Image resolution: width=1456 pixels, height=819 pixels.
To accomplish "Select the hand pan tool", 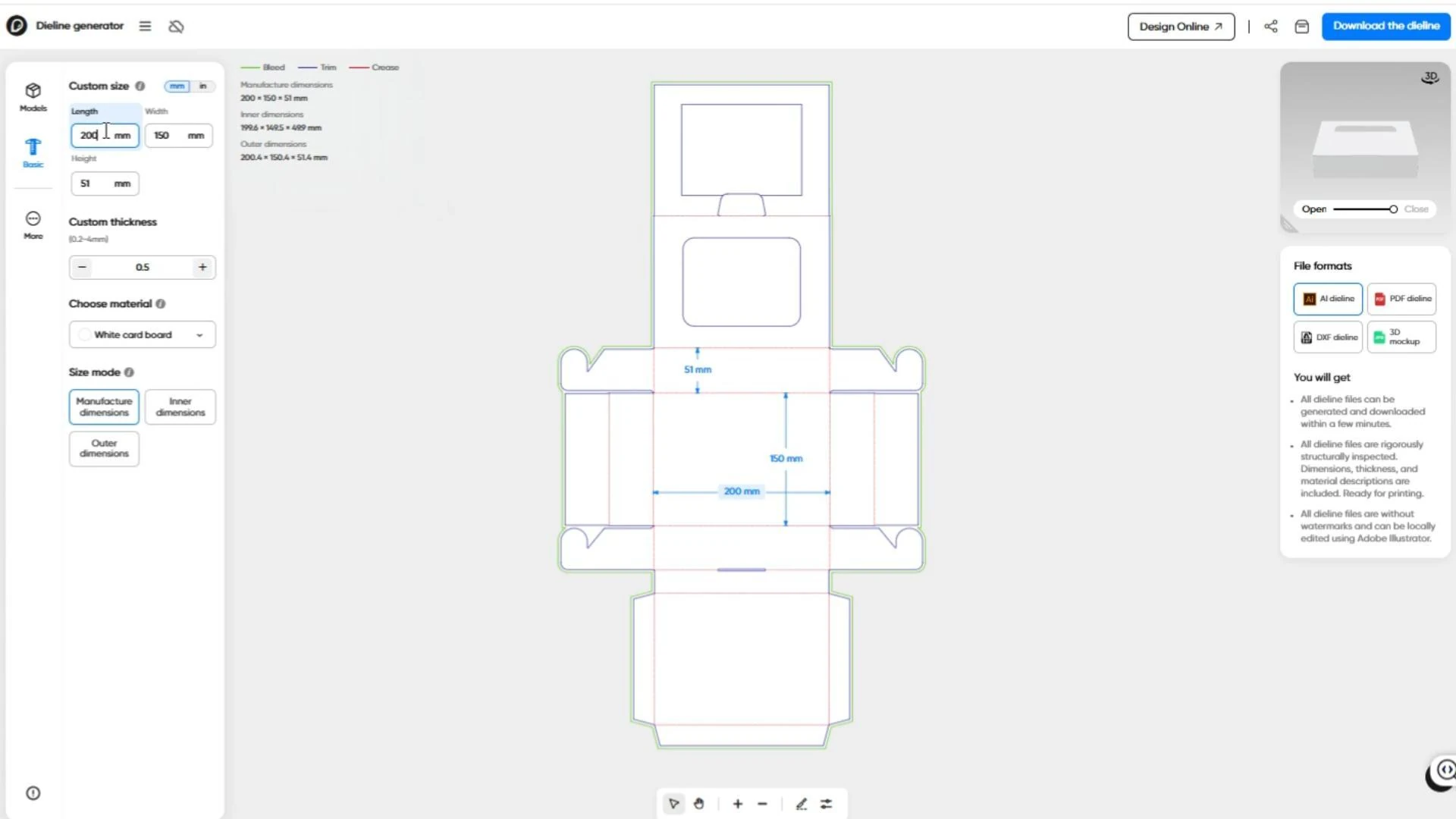I will tap(698, 804).
